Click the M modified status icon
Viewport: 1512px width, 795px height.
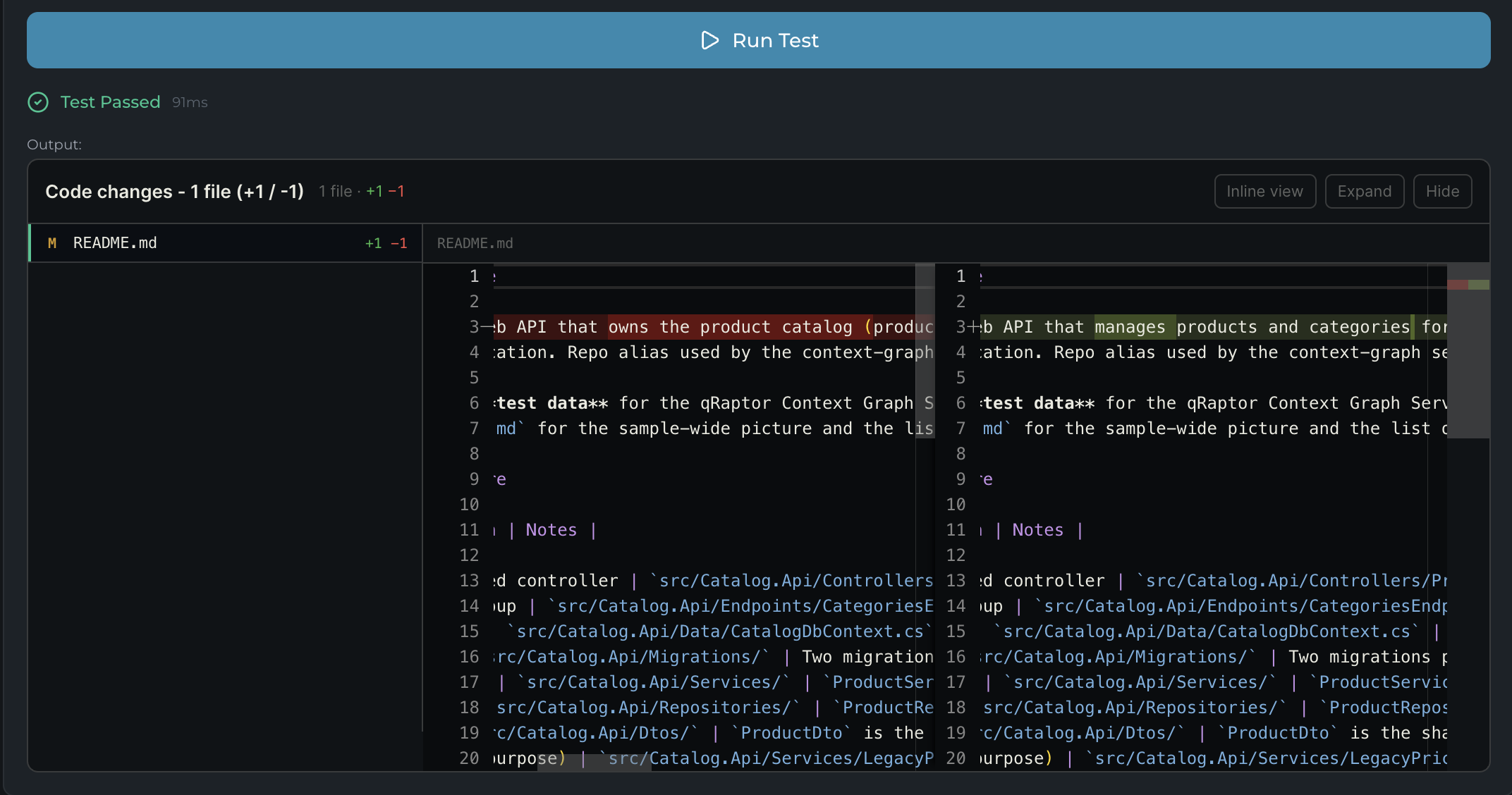coord(52,243)
